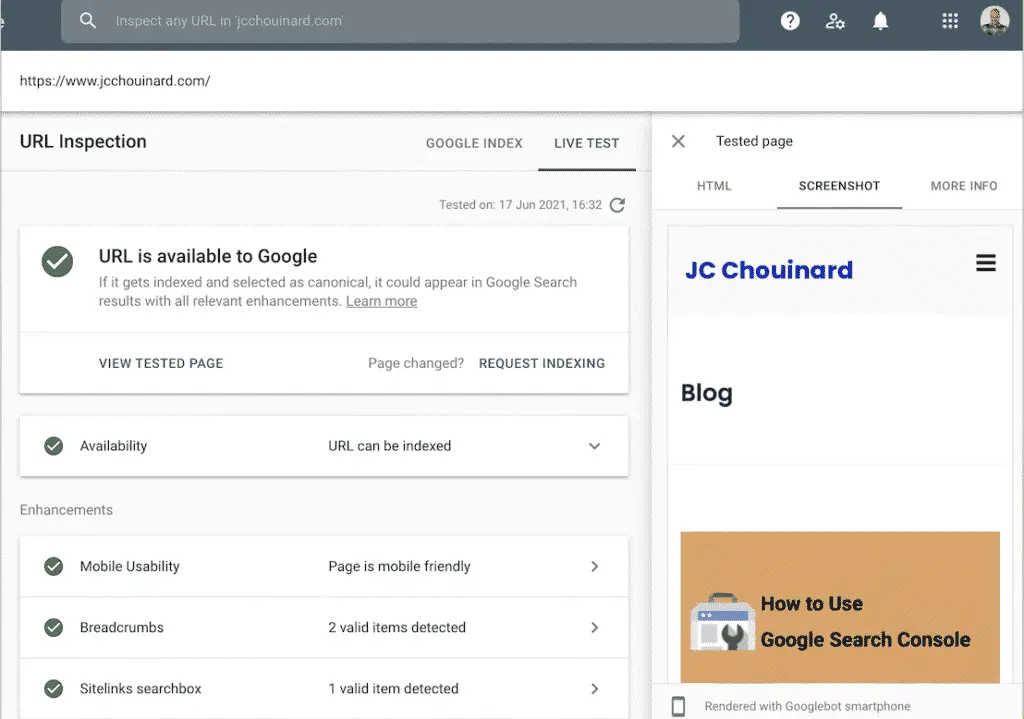Screen dimensions: 1024x719
Task: Click the How to Use Google Search Console thumbnail
Action: pos(840,607)
